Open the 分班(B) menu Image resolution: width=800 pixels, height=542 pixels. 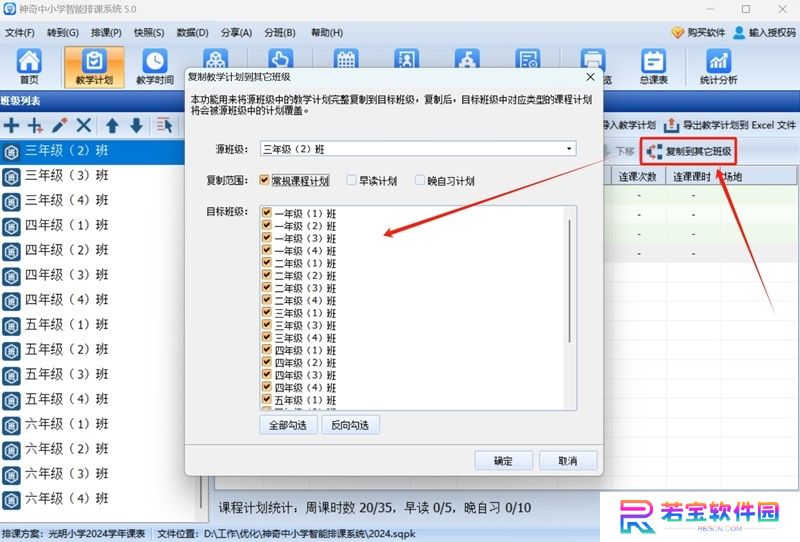pyautogui.click(x=280, y=33)
